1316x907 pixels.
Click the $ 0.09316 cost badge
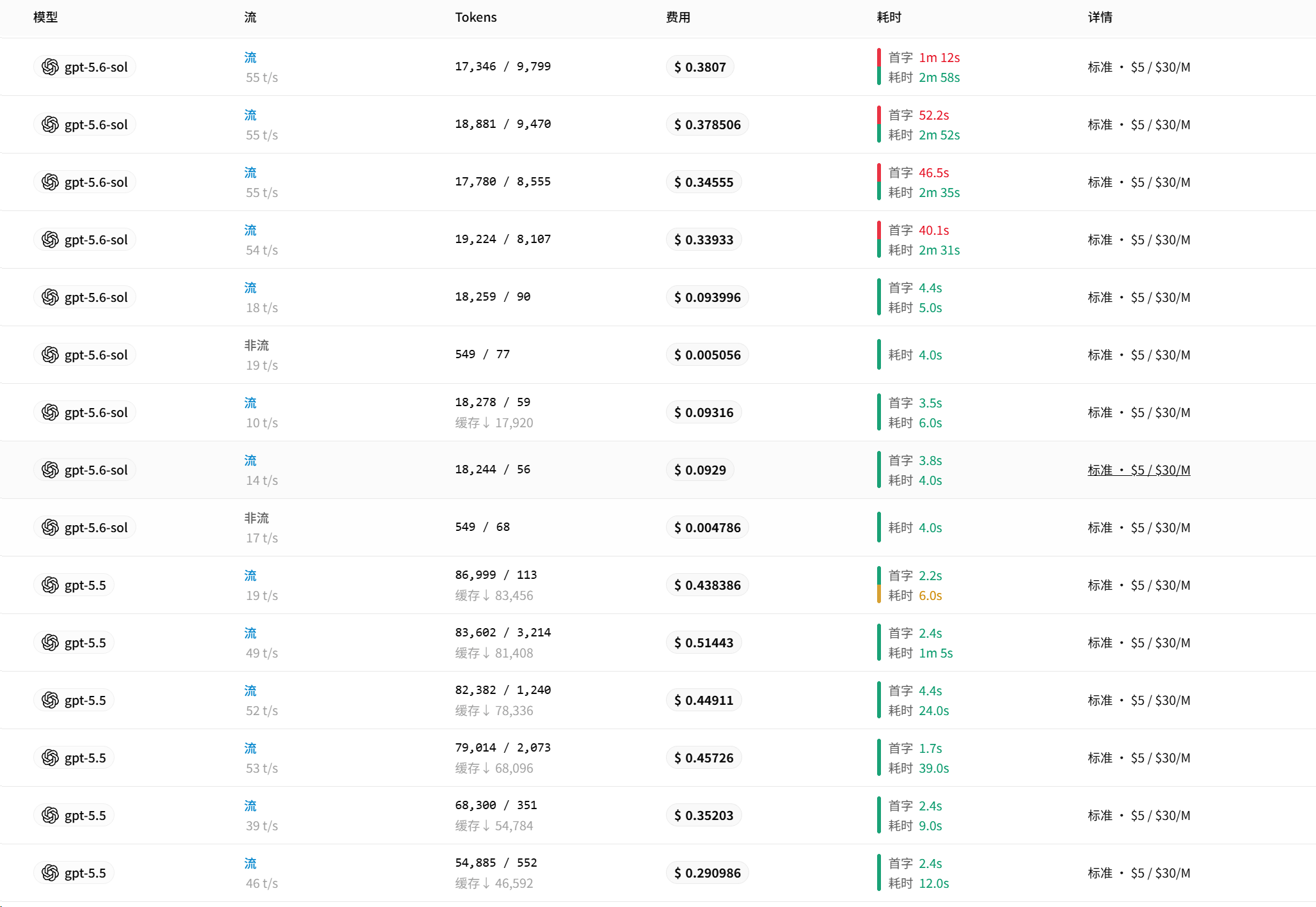click(x=704, y=413)
